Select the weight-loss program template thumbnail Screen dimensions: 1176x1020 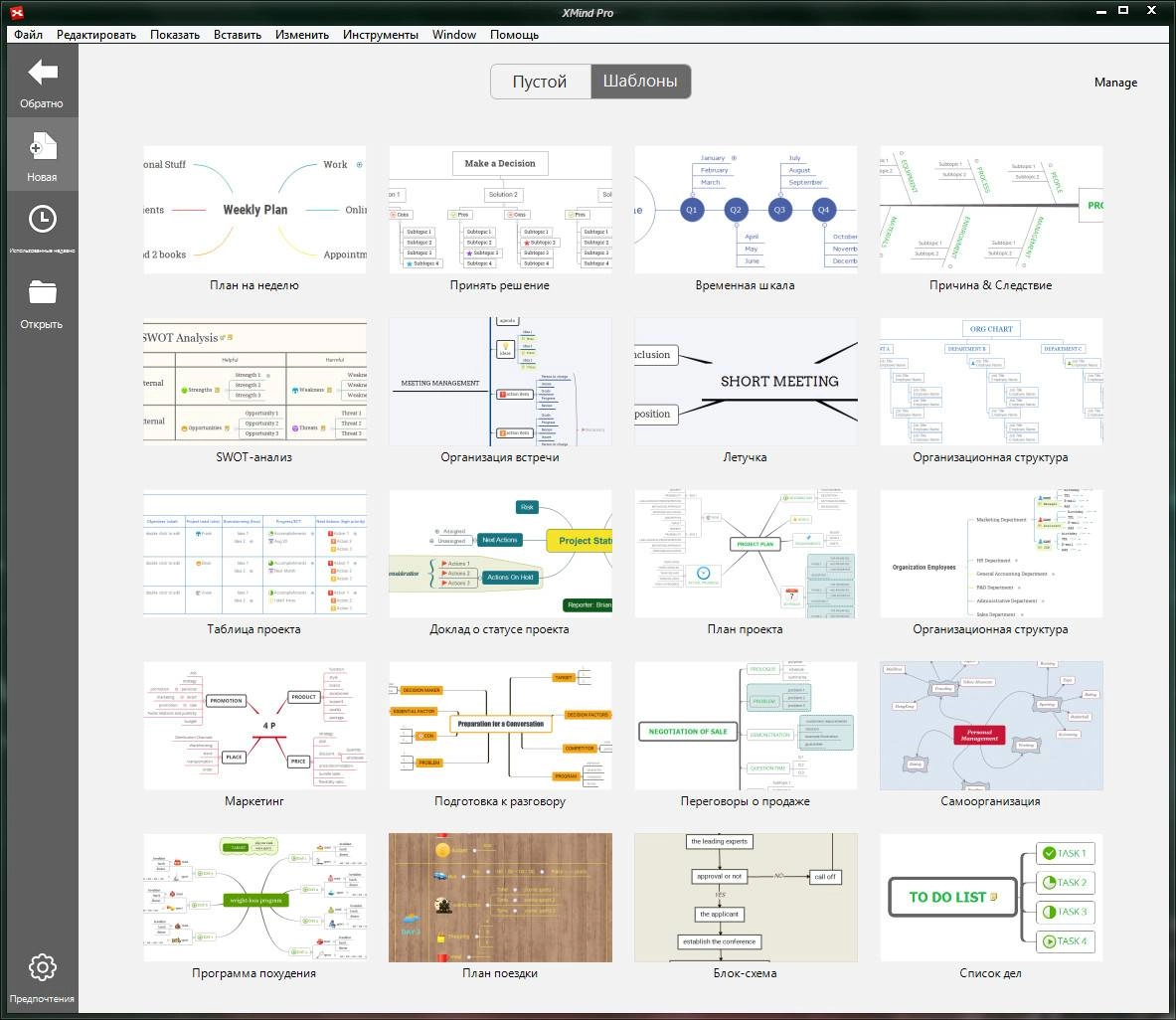tap(255, 898)
